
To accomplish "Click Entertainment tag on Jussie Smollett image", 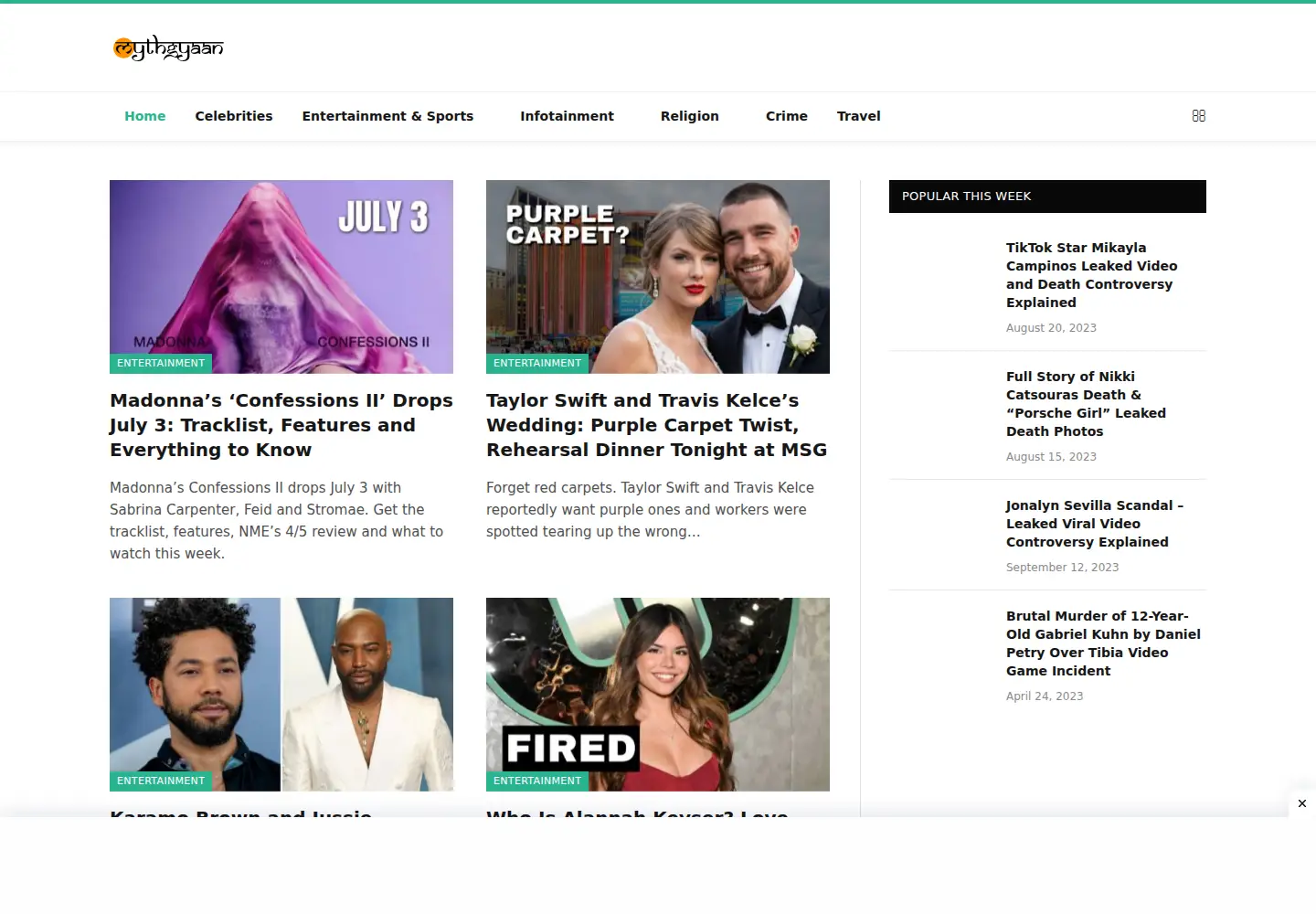I will pyautogui.click(x=161, y=781).
